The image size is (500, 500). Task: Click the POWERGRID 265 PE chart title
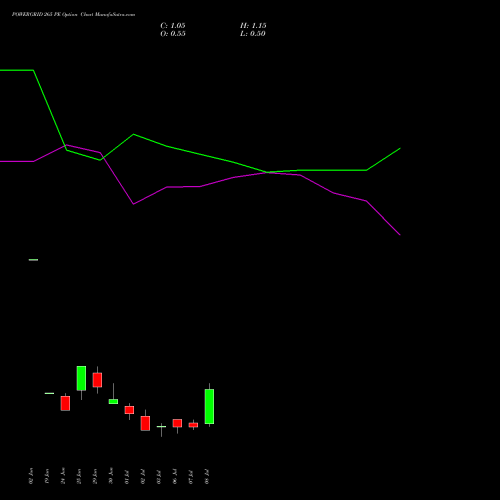point(73,15)
